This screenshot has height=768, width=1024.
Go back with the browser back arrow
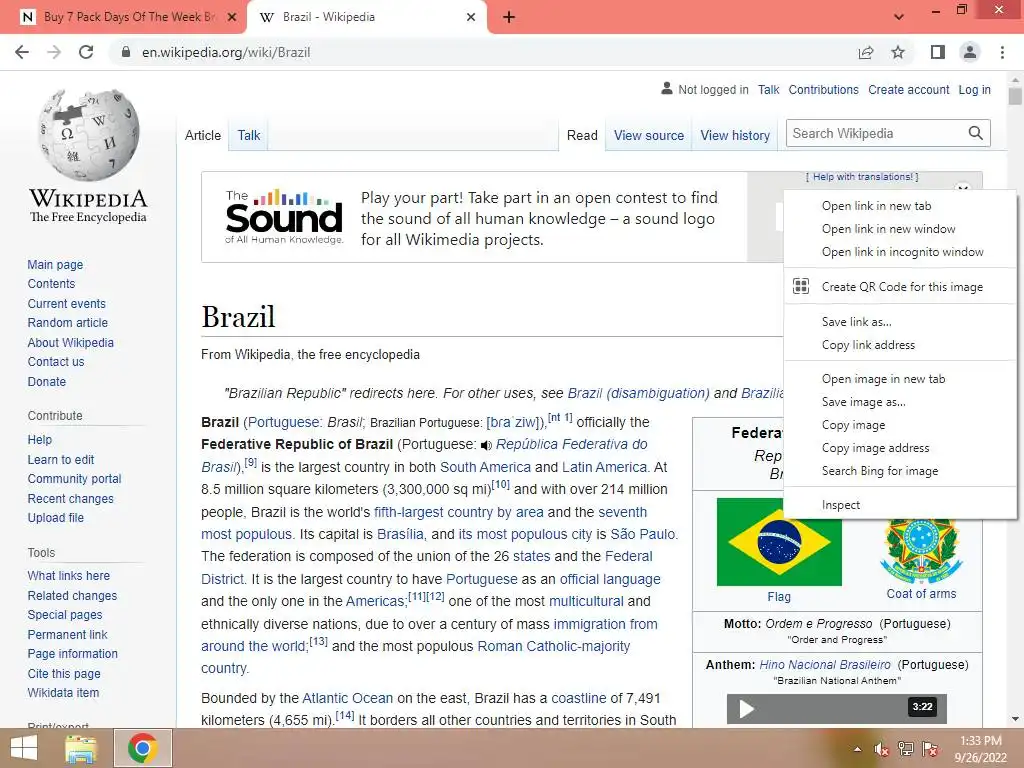click(22, 52)
